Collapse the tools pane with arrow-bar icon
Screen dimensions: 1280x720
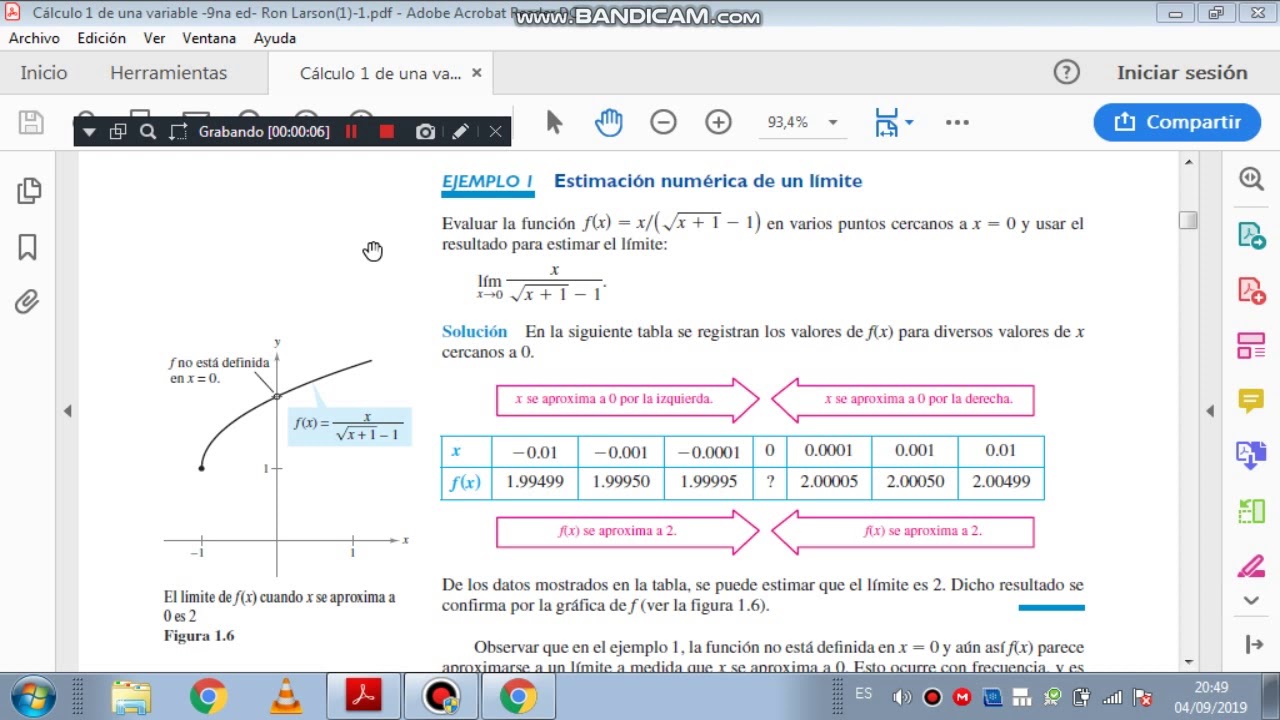pos(1254,644)
